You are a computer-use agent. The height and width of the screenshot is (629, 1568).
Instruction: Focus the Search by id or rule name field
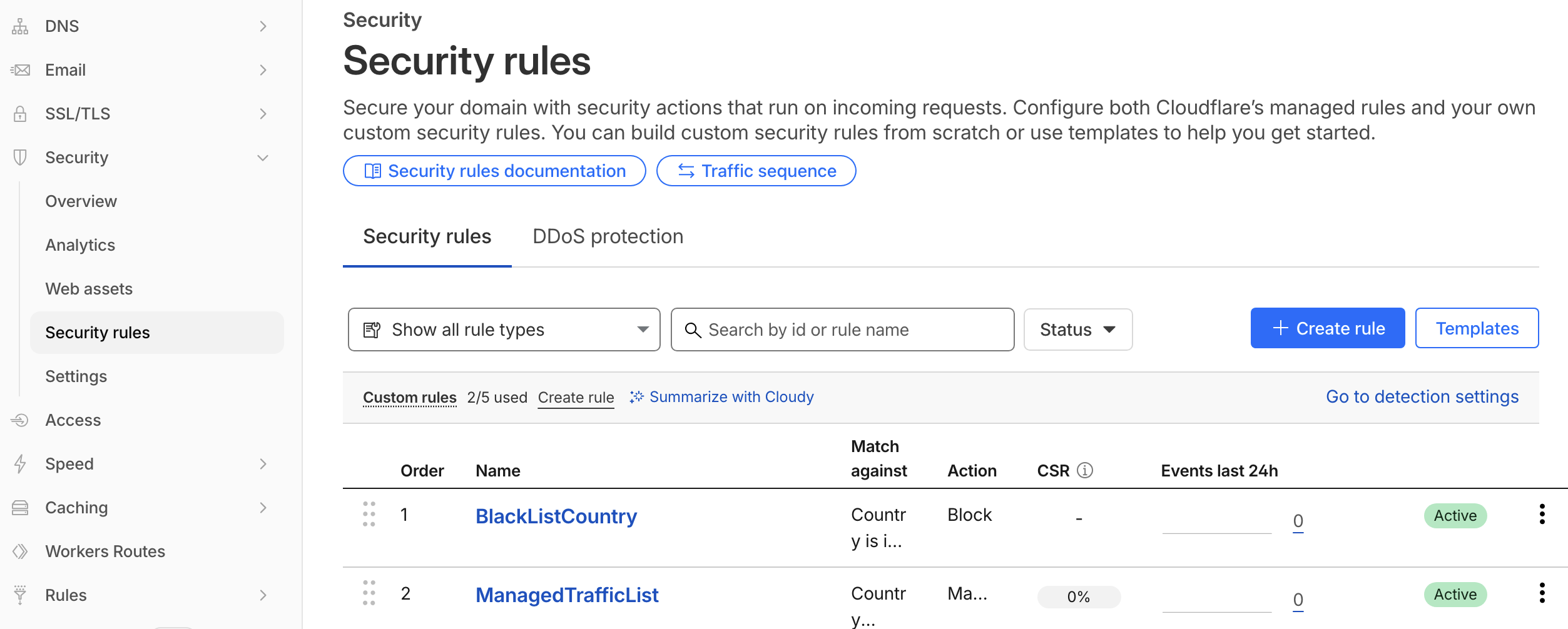[842, 330]
